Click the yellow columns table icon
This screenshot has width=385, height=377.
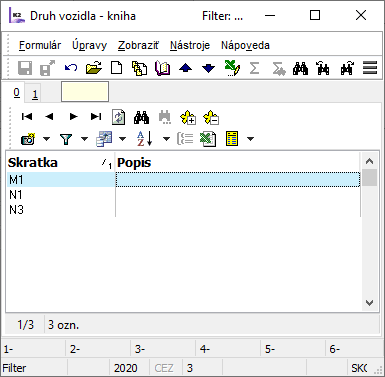click(232, 139)
